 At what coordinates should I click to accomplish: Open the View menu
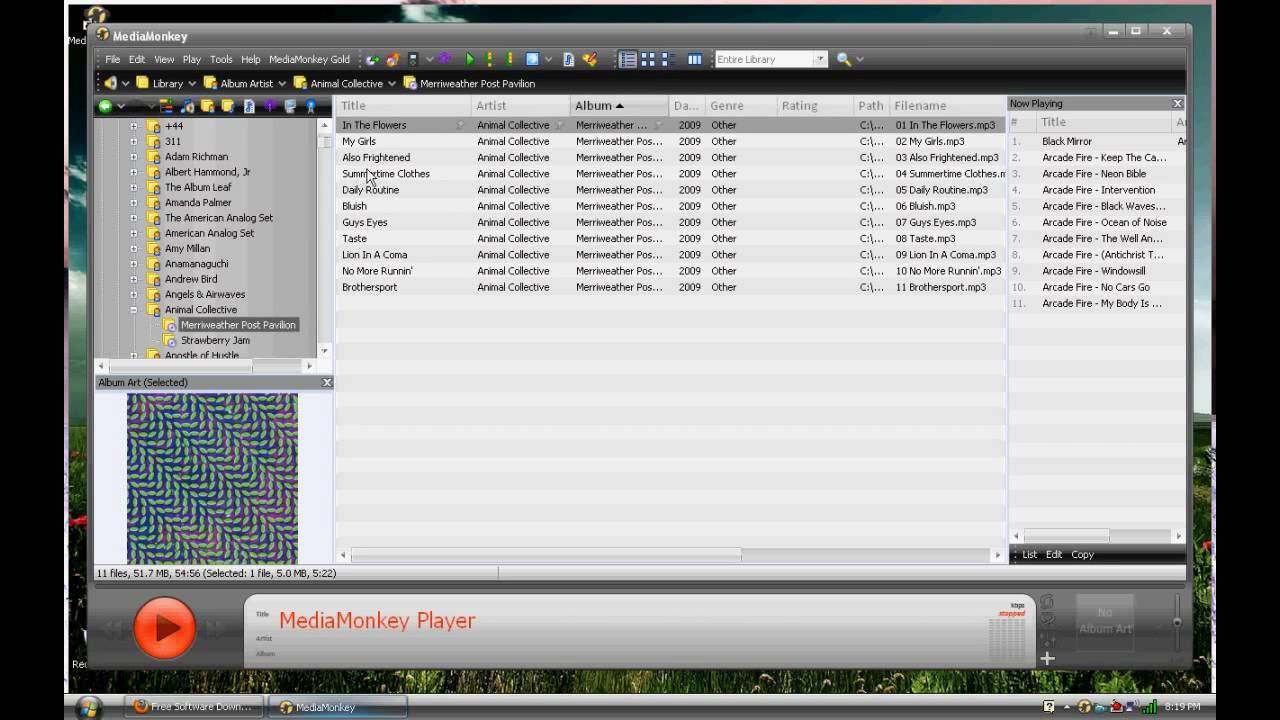[164, 60]
